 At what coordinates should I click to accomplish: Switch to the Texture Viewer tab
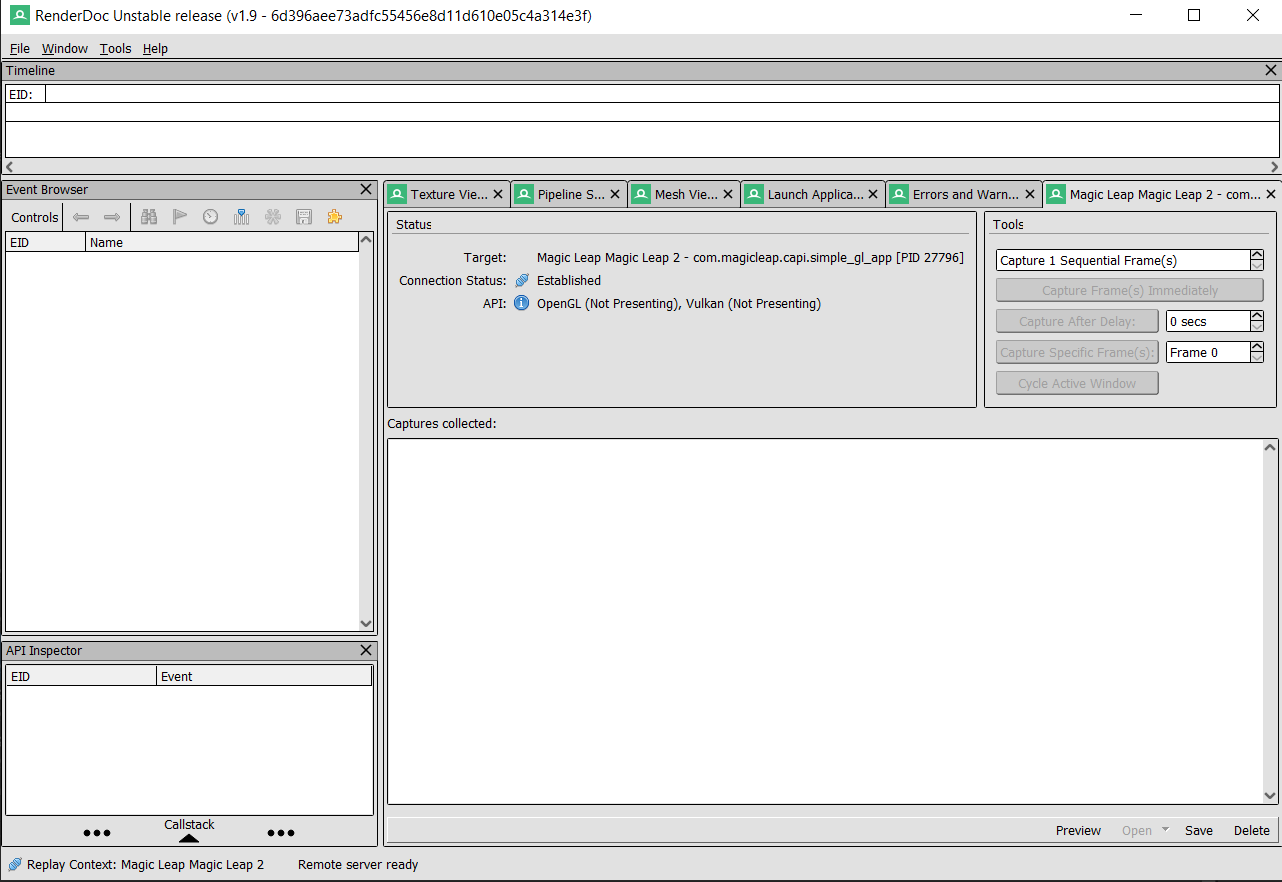(x=447, y=195)
